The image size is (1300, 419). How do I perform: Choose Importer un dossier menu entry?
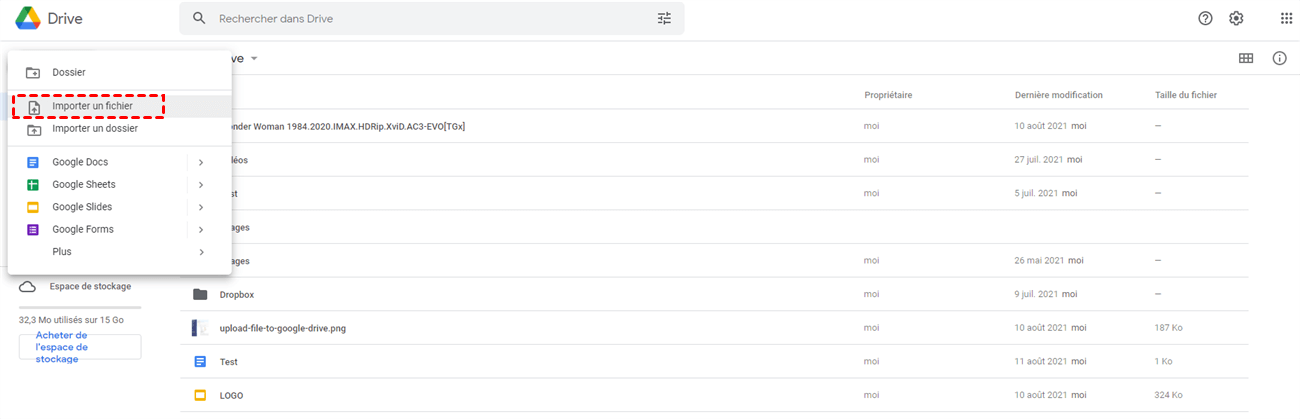coord(95,129)
